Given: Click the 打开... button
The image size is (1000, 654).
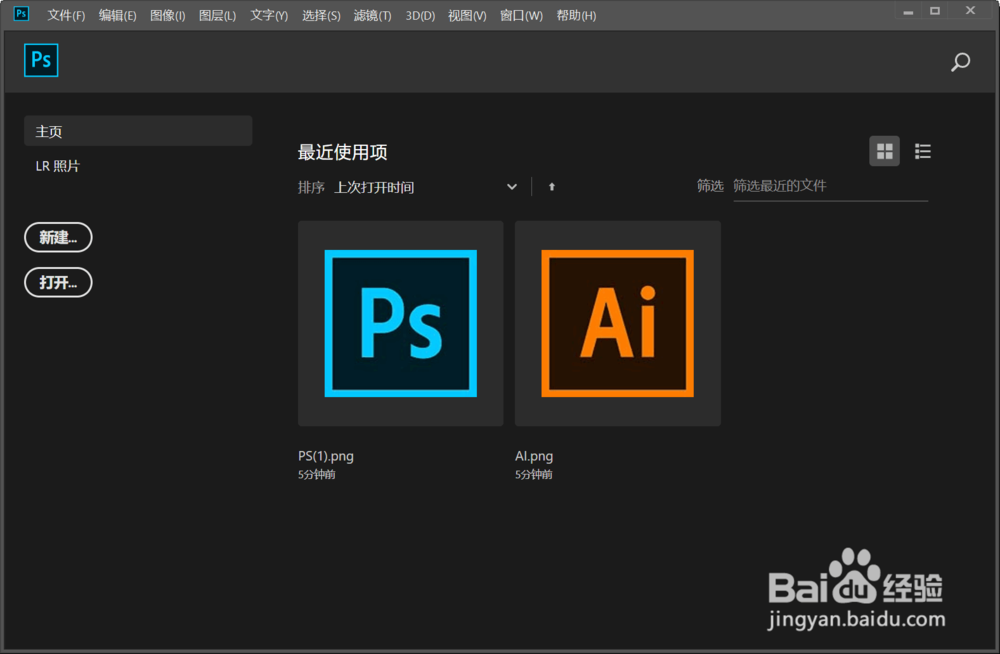Looking at the screenshot, I should coord(58,282).
